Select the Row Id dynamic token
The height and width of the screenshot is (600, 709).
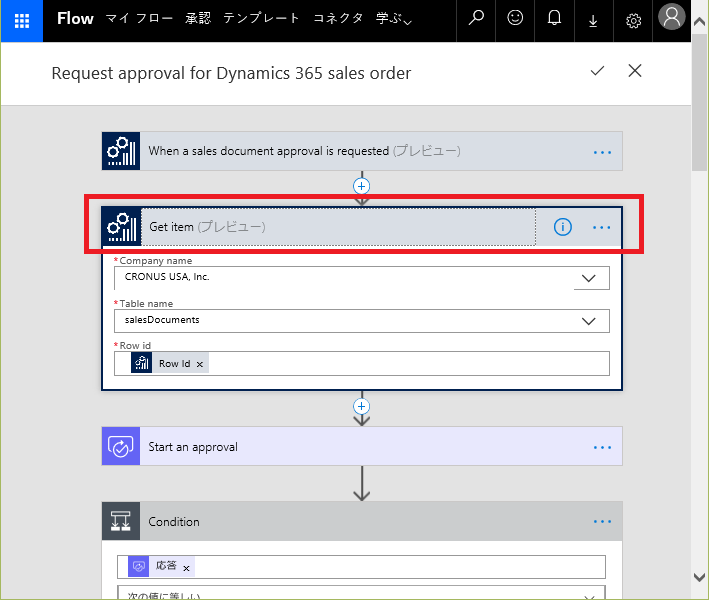coord(170,364)
